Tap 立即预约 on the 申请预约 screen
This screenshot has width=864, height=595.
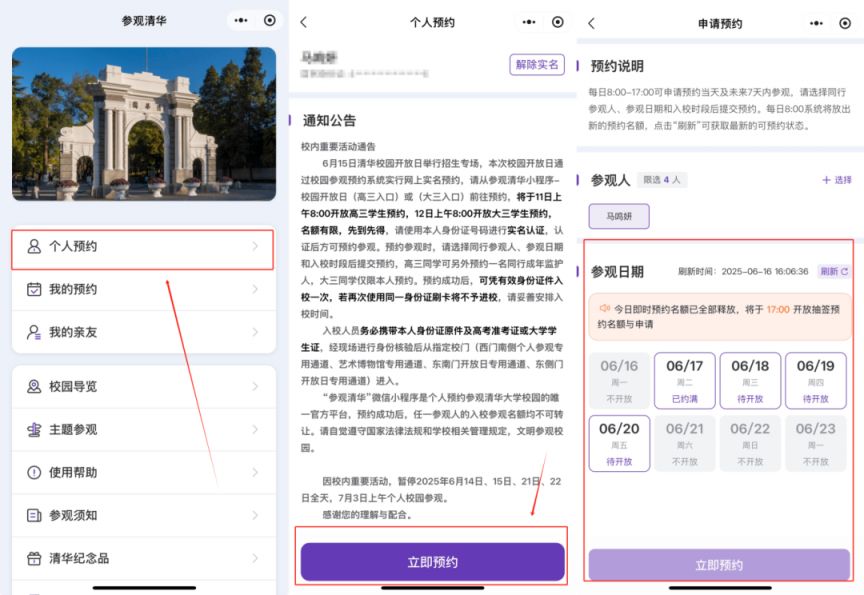pos(719,565)
